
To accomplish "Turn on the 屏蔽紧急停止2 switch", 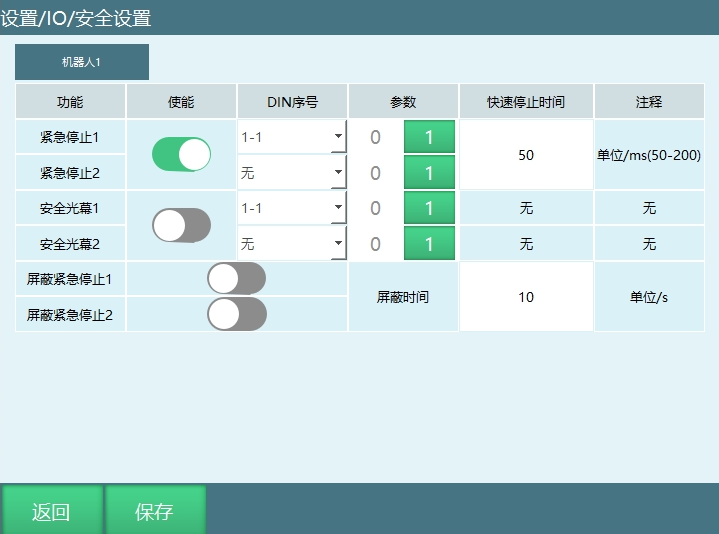I will pyautogui.click(x=236, y=314).
